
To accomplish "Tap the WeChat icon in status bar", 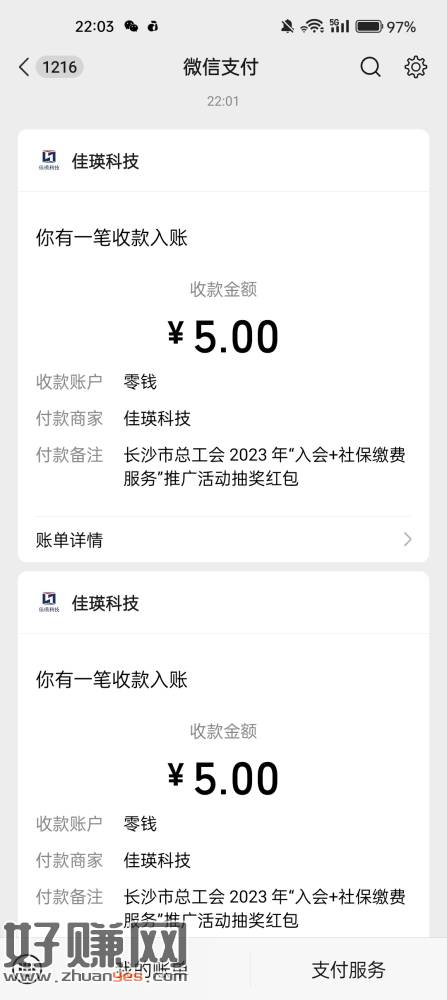I will (x=131, y=26).
